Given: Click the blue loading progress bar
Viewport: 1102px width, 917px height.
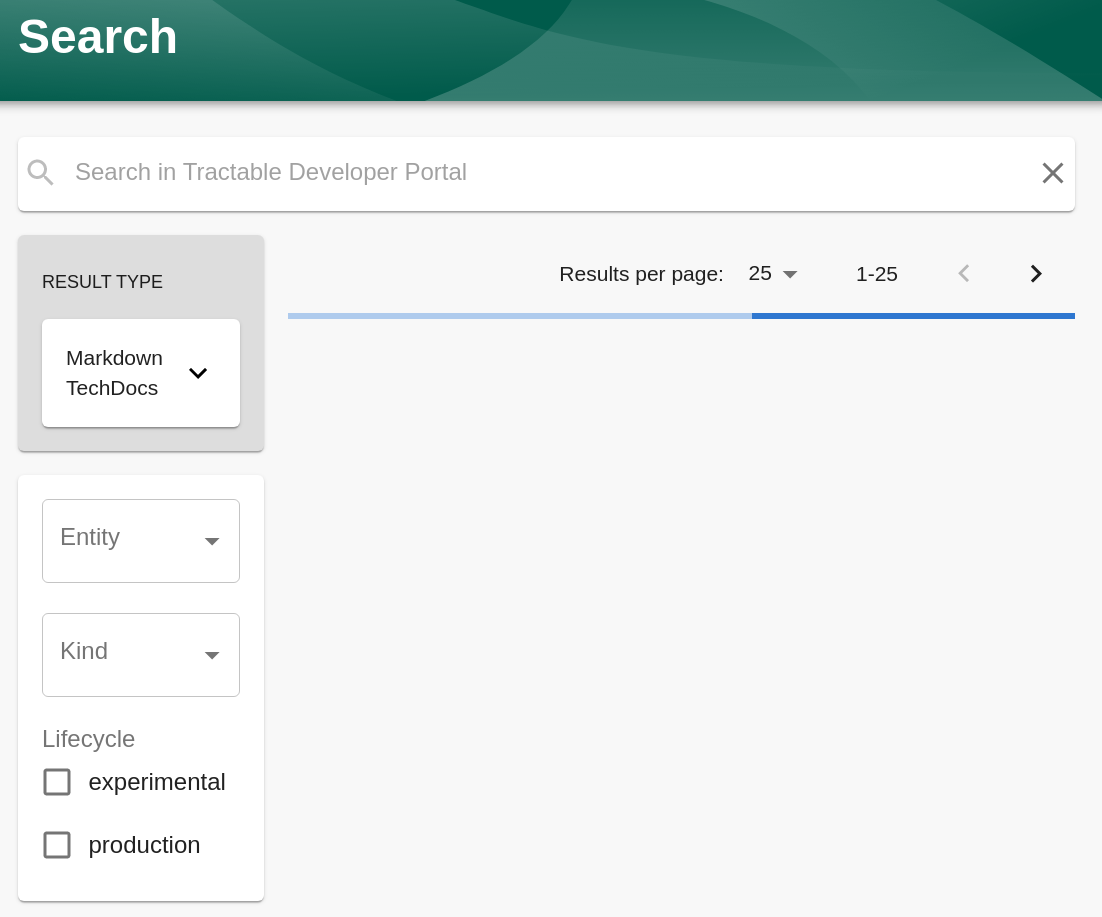Looking at the screenshot, I should pyautogui.click(x=913, y=316).
